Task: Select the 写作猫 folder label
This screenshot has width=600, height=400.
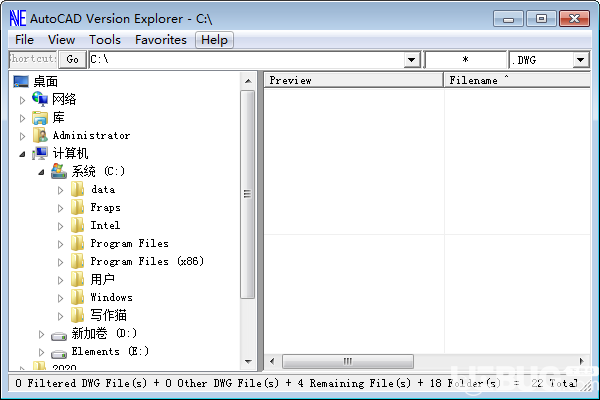Action: pyautogui.click(x=109, y=315)
